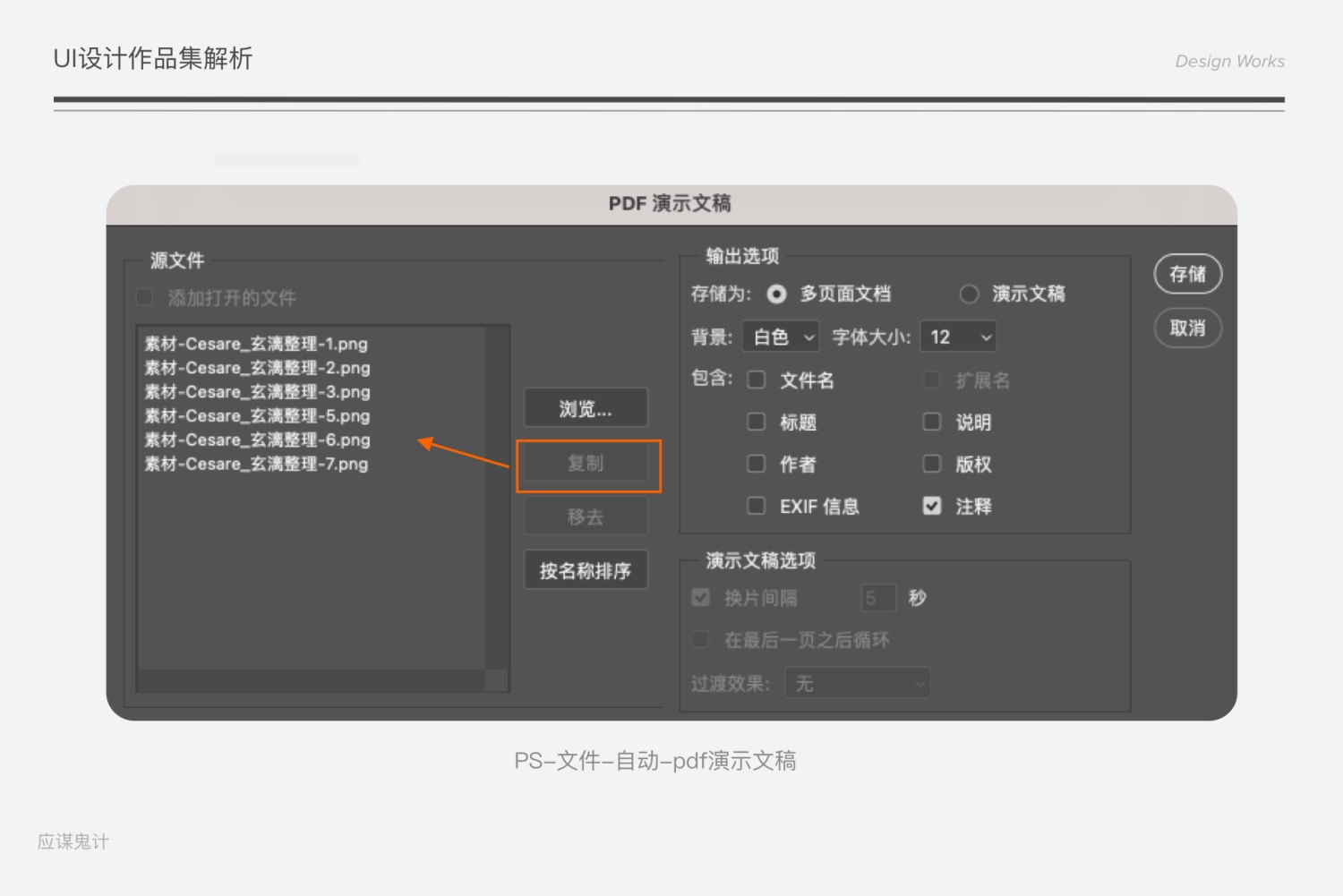Enable the 文件名 checkbox
The image size is (1343, 896).
tap(756, 380)
